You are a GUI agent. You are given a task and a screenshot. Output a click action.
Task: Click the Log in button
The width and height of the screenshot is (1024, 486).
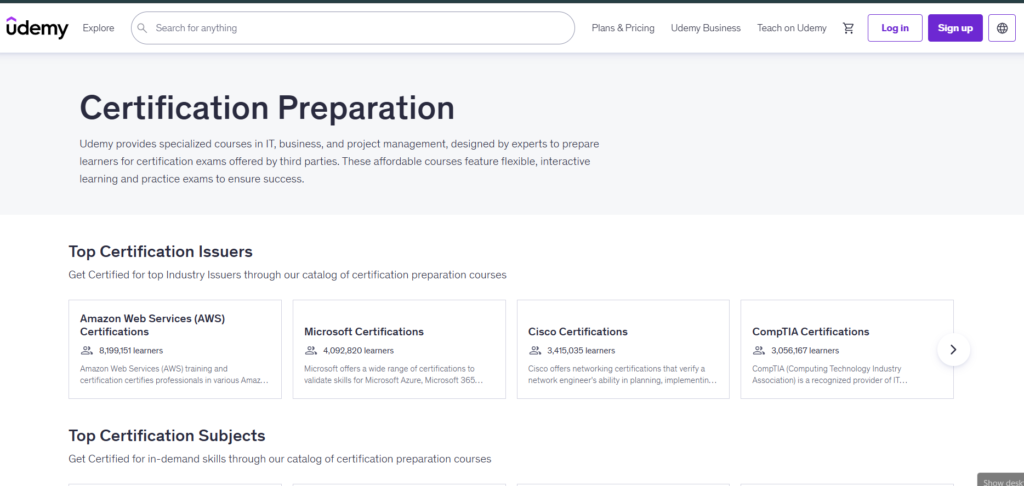895,28
